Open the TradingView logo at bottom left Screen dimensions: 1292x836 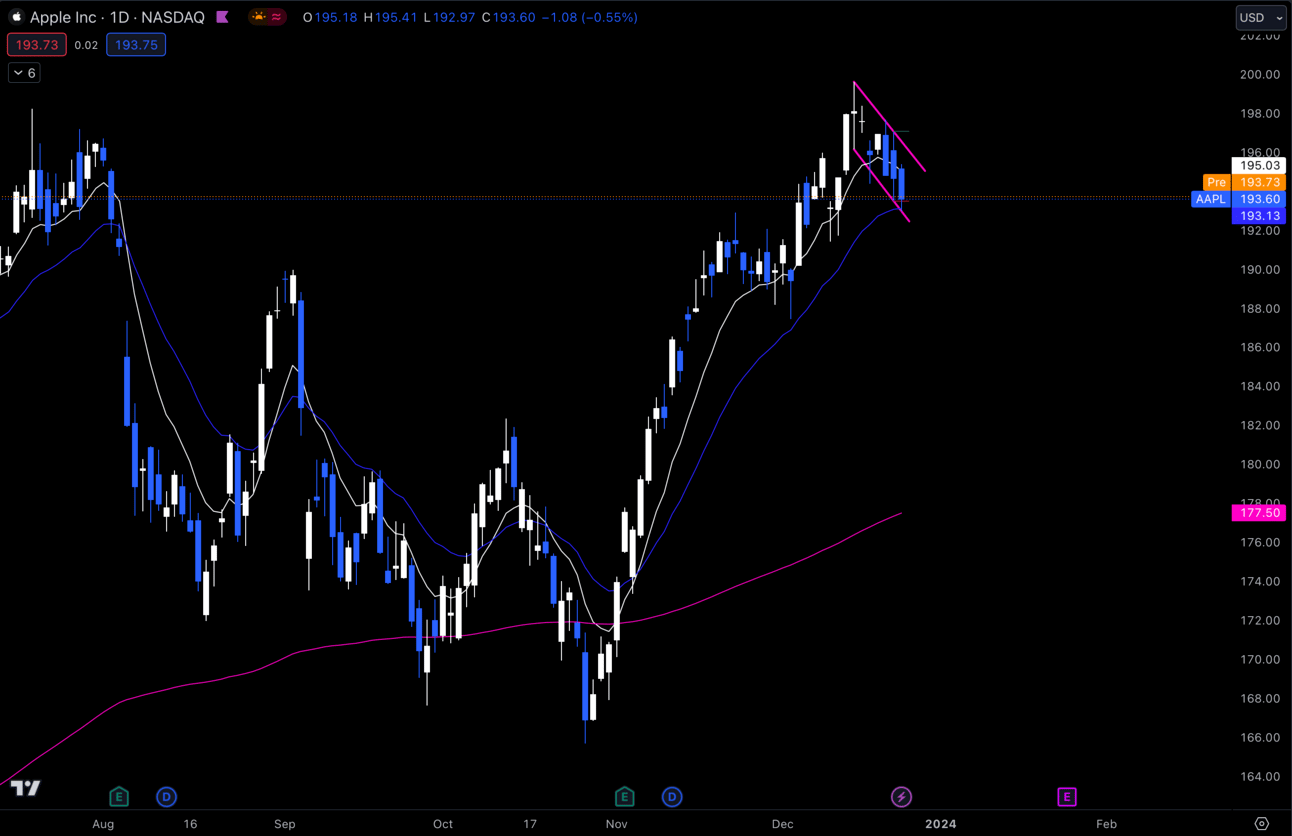(25, 788)
